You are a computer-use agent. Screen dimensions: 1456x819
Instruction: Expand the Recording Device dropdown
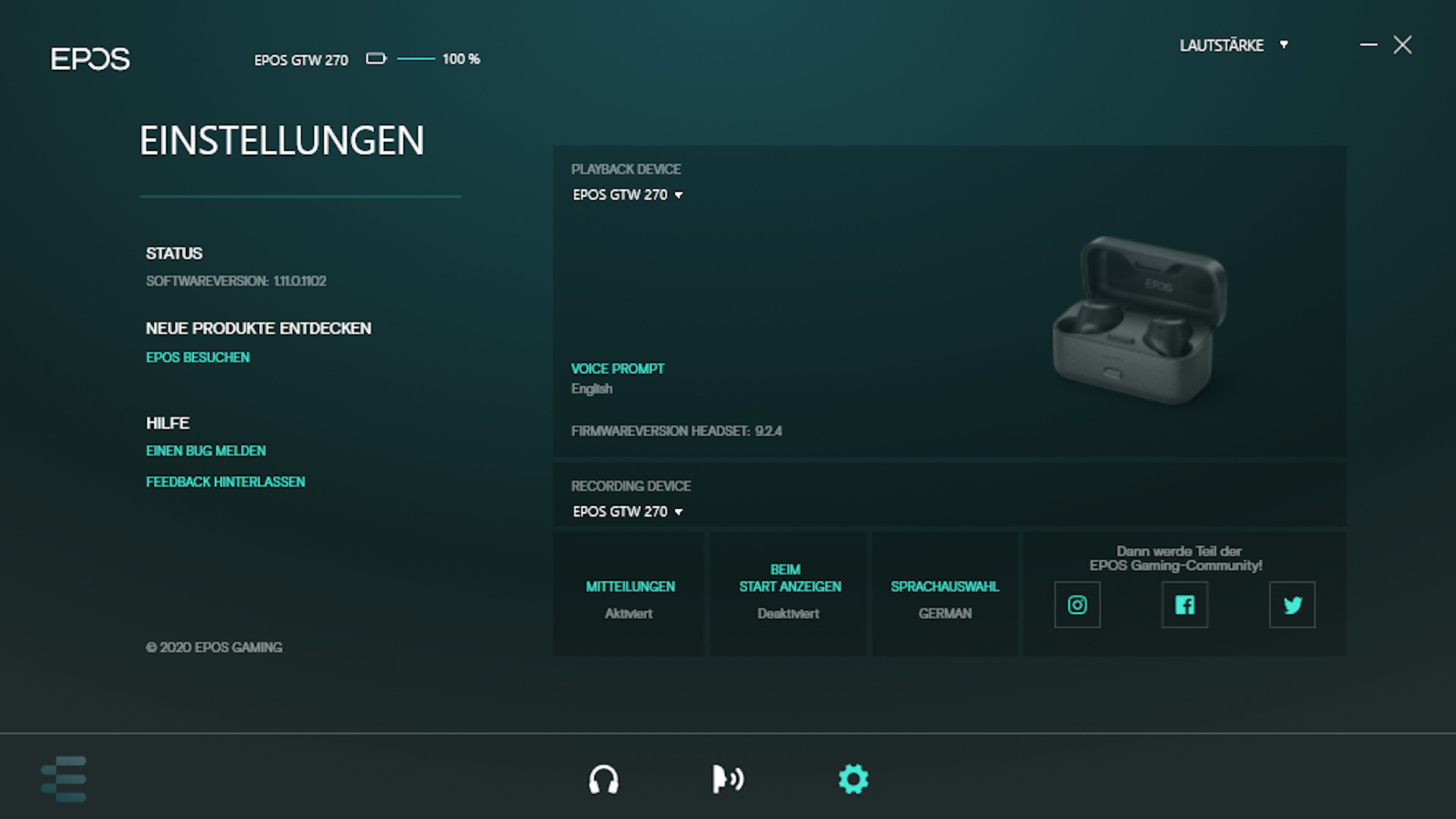point(628,512)
